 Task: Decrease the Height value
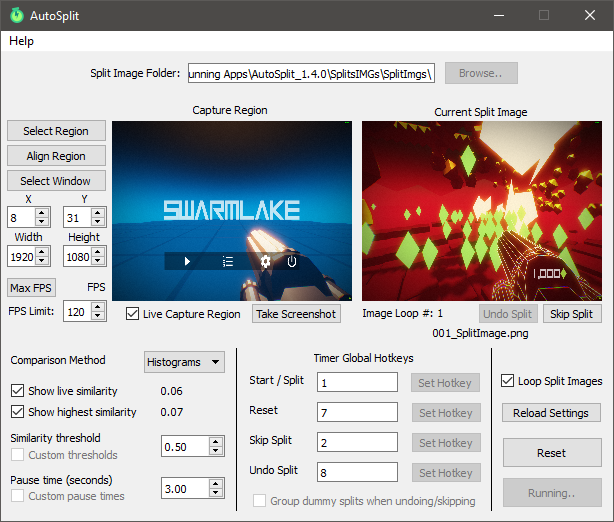[x=98, y=261]
